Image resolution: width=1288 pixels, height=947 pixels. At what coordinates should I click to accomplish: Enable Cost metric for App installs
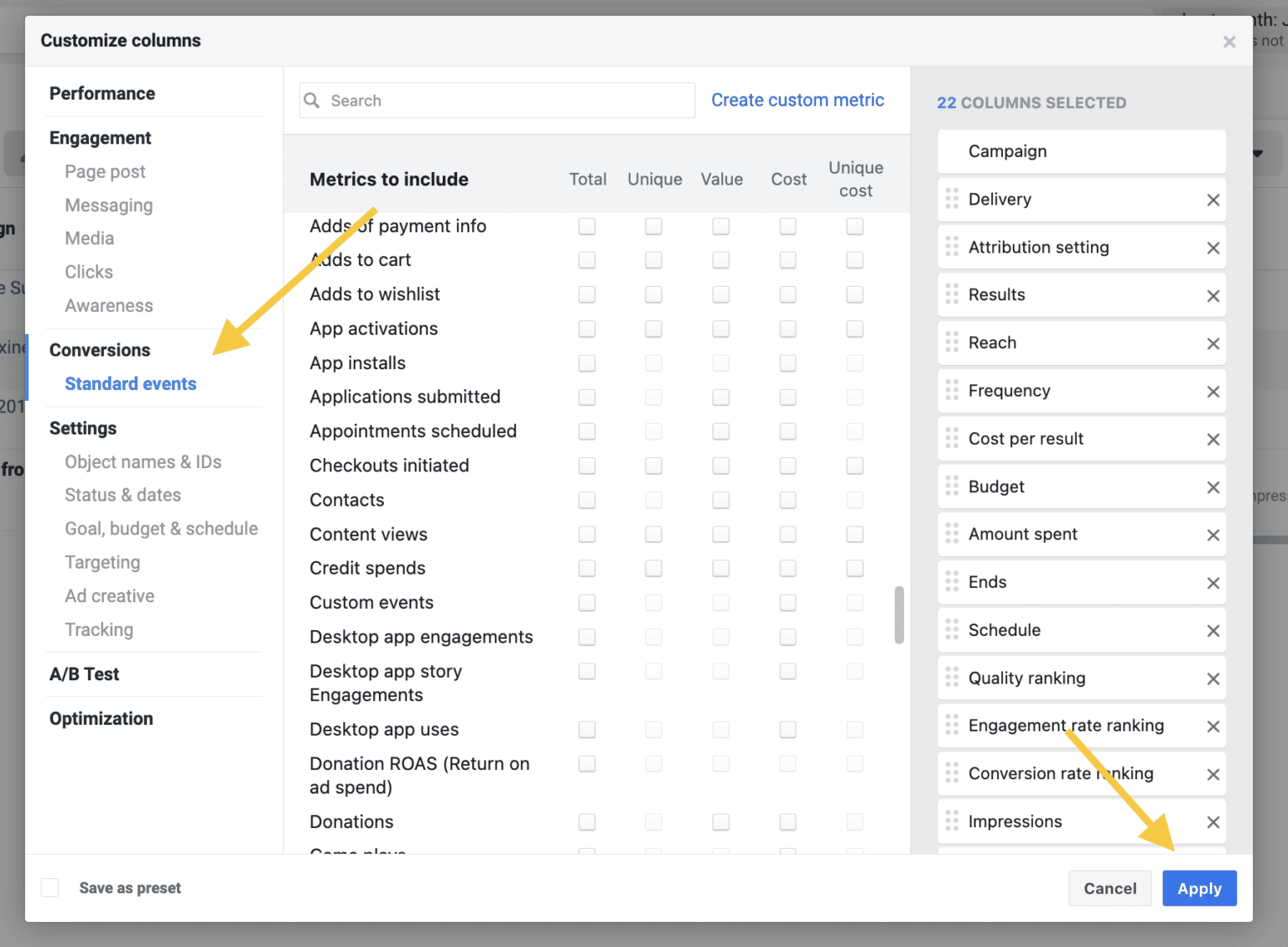click(x=787, y=362)
